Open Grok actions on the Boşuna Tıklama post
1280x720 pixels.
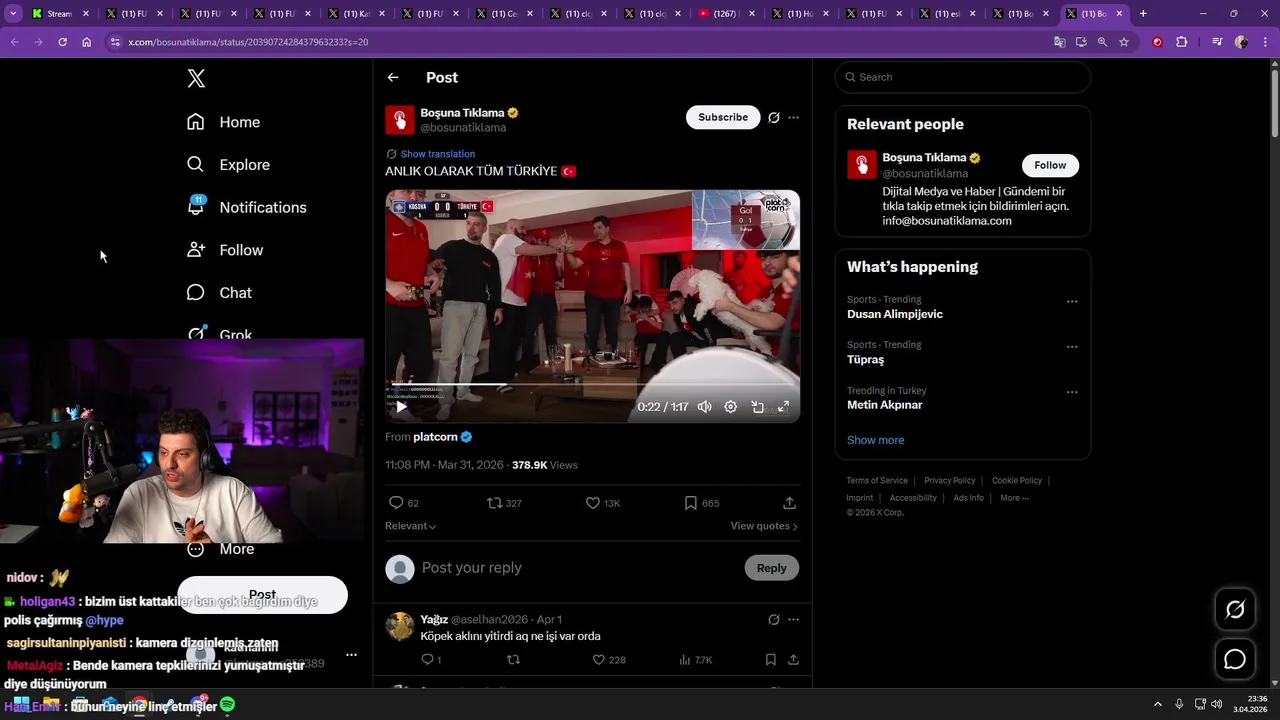(x=773, y=117)
